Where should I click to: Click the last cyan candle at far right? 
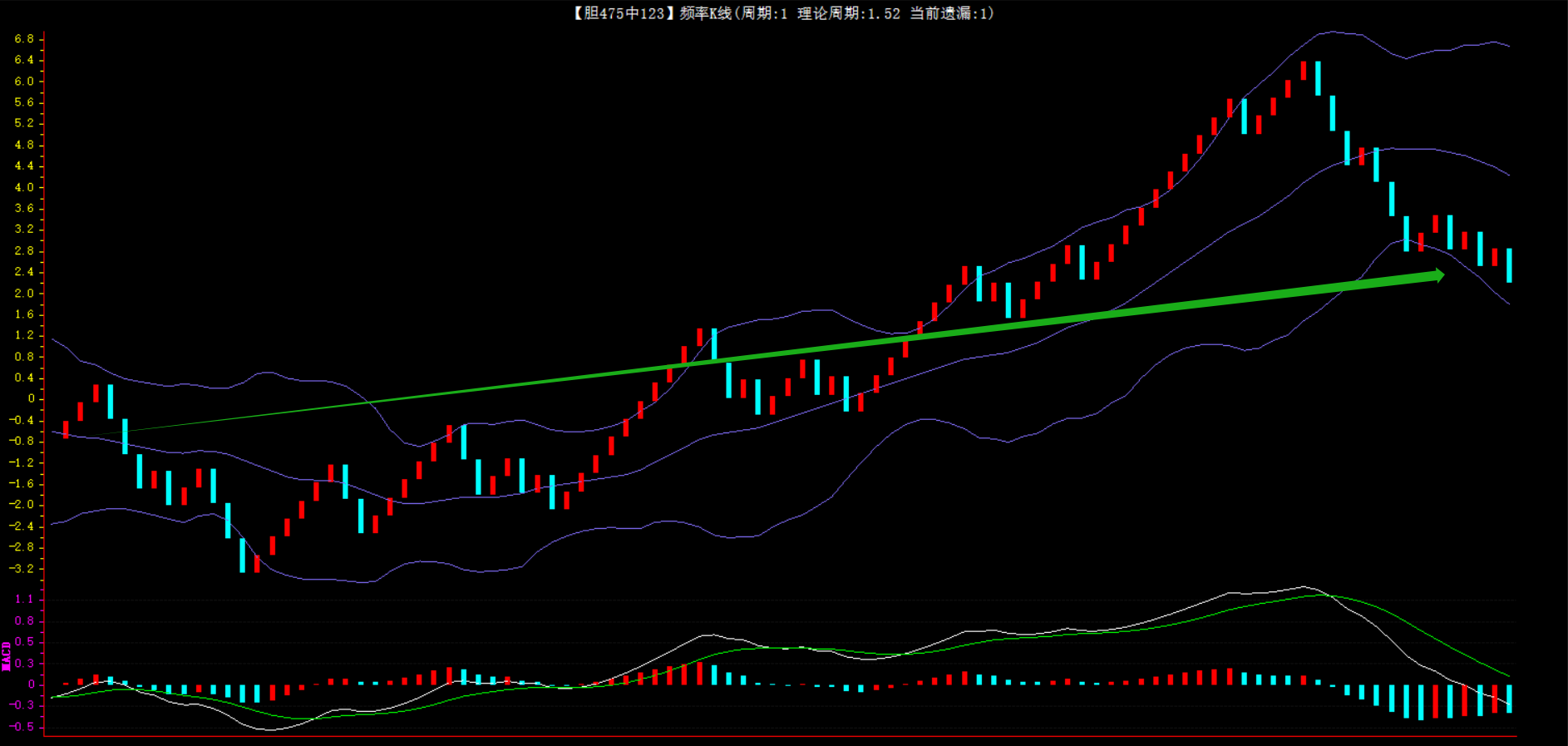1509,265
